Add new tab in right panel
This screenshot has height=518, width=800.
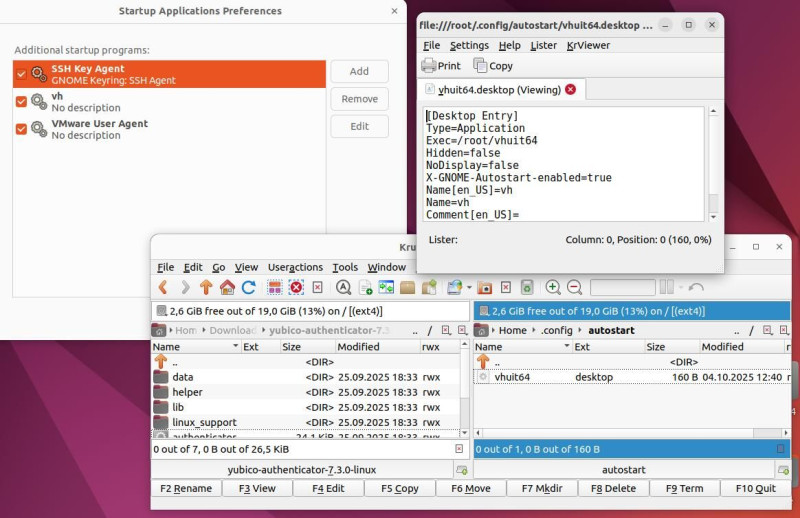(784, 470)
